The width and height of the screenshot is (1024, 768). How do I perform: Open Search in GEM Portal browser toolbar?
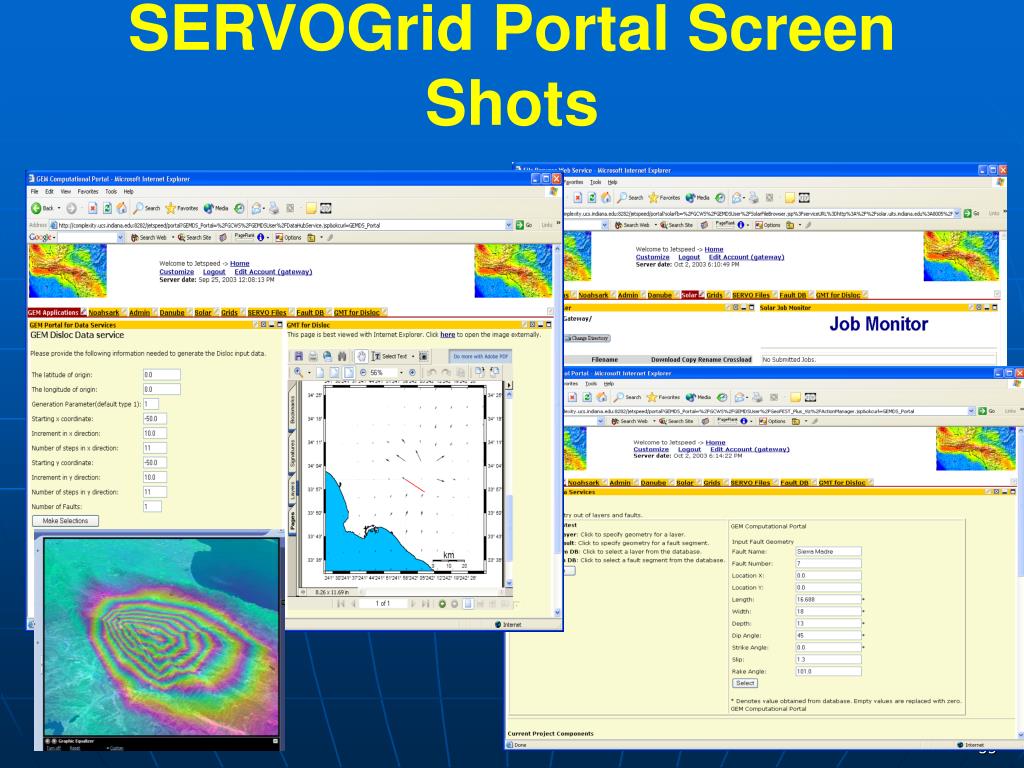pyautogui.click(x=146, y=208)
